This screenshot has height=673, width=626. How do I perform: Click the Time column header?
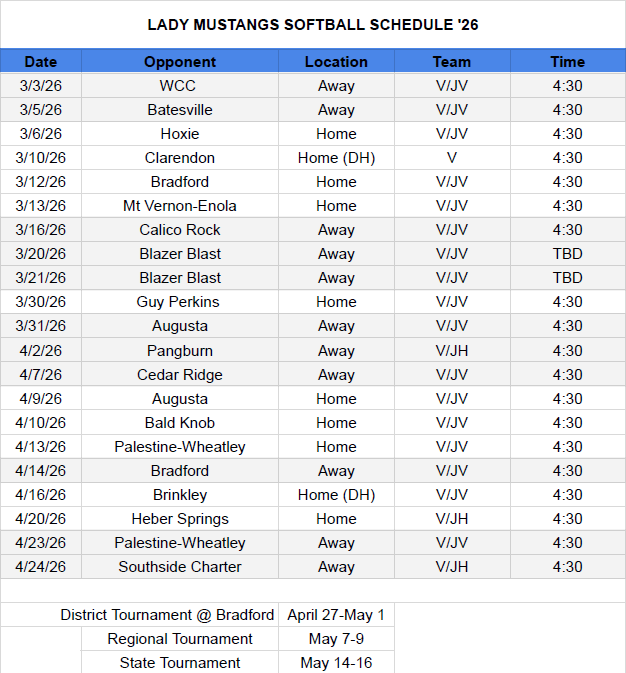[x=567, y=62]
